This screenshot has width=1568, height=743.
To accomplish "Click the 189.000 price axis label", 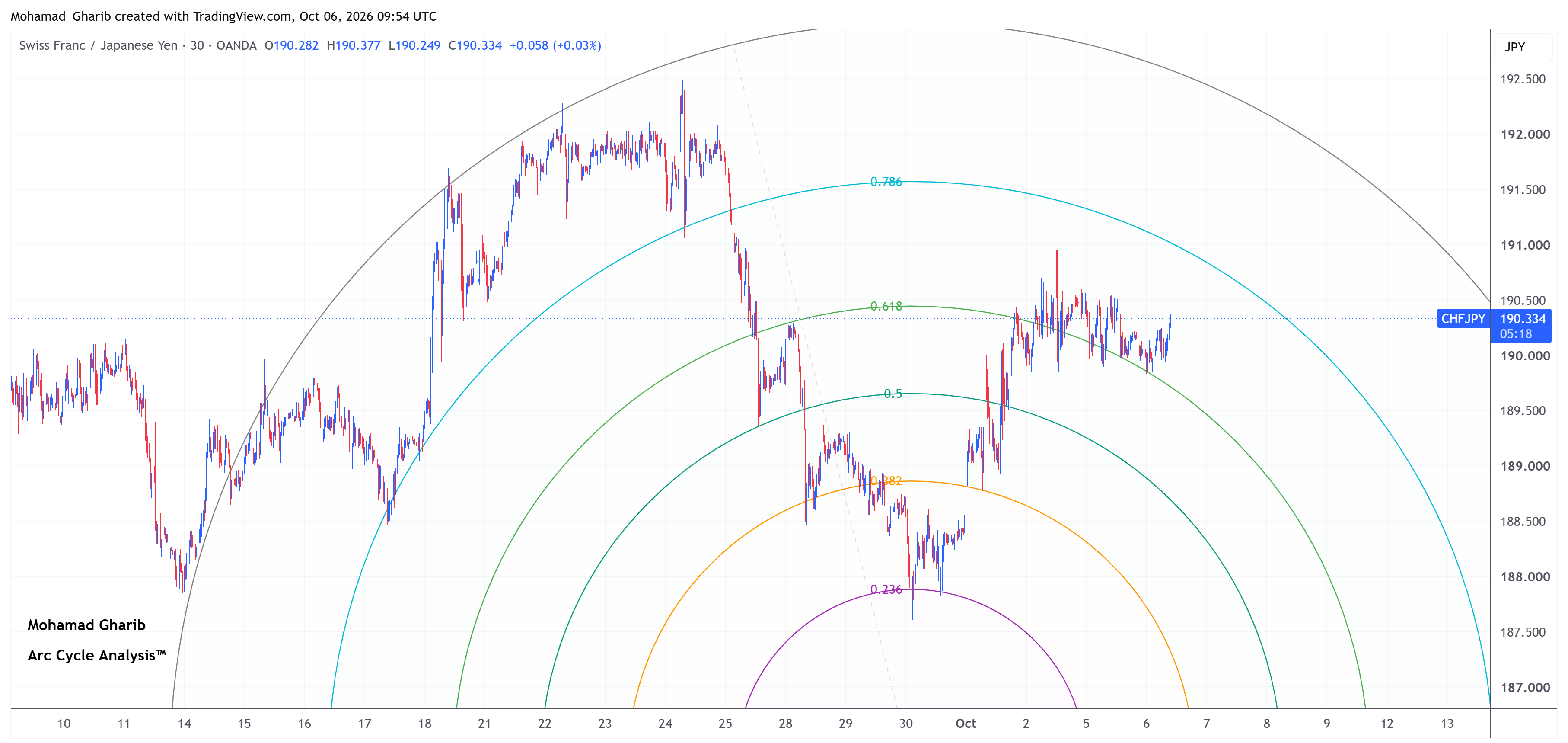I will (x=1525, y=467).
